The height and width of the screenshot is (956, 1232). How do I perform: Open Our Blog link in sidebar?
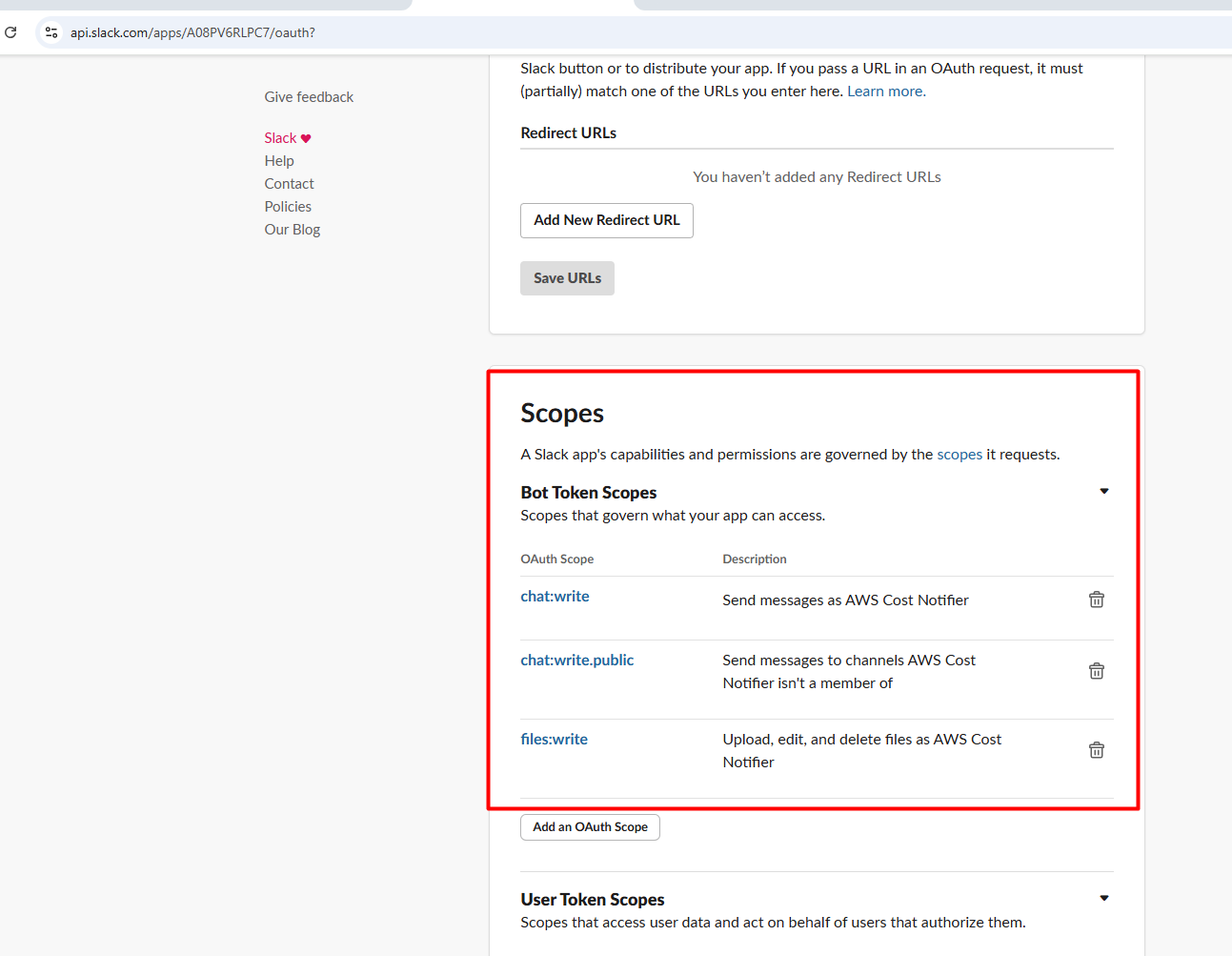tap(292, 230)
